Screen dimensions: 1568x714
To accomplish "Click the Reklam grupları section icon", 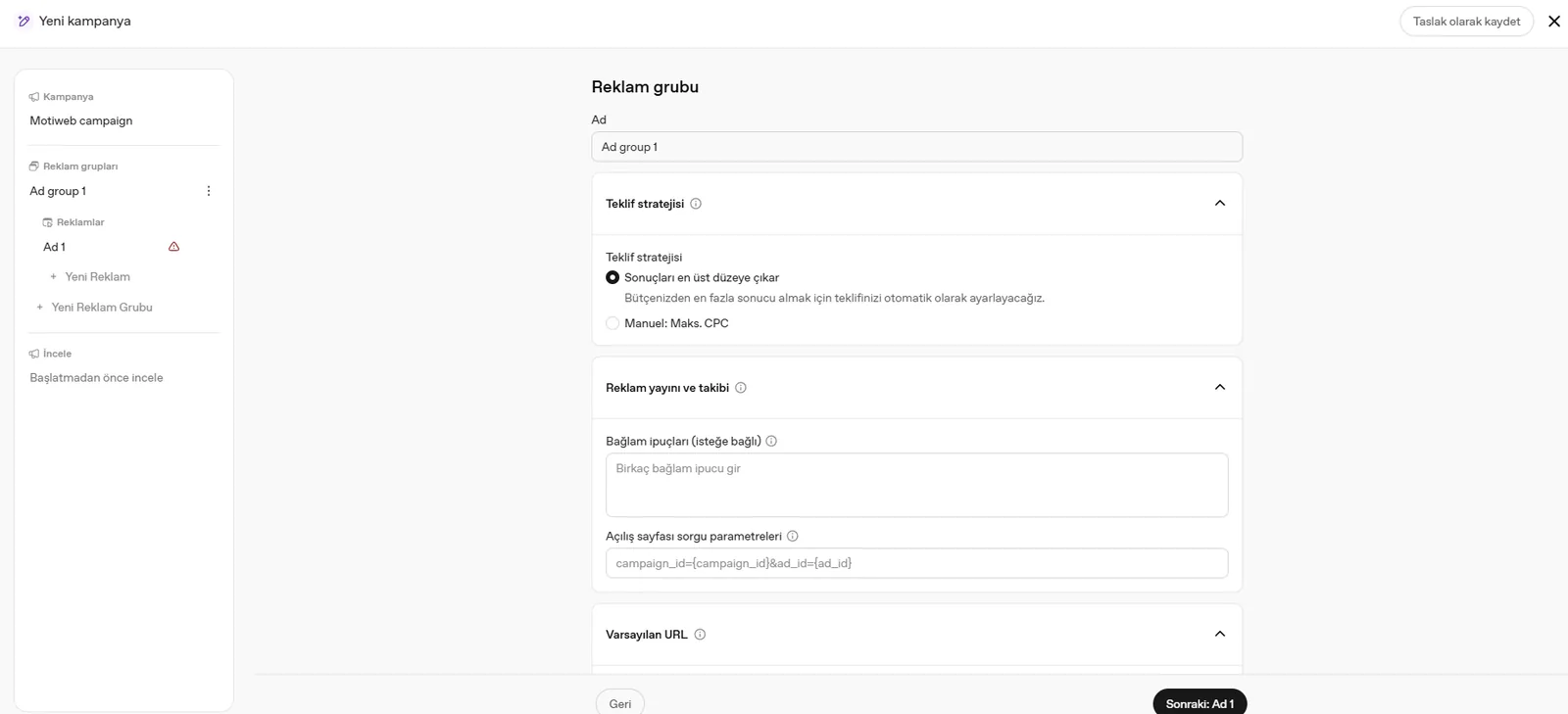I will (34, 167).
